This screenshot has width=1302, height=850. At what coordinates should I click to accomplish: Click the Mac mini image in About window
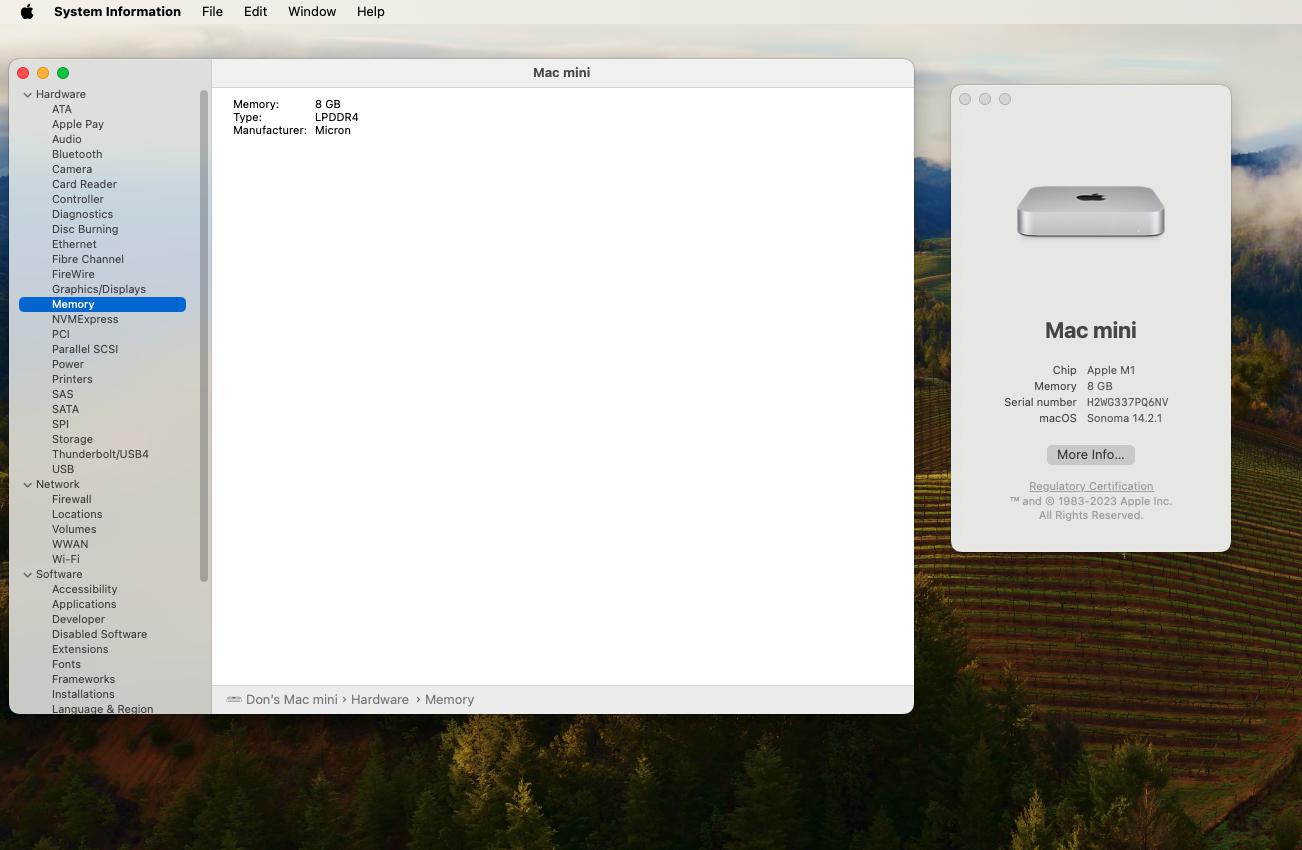coord(1090,211)
